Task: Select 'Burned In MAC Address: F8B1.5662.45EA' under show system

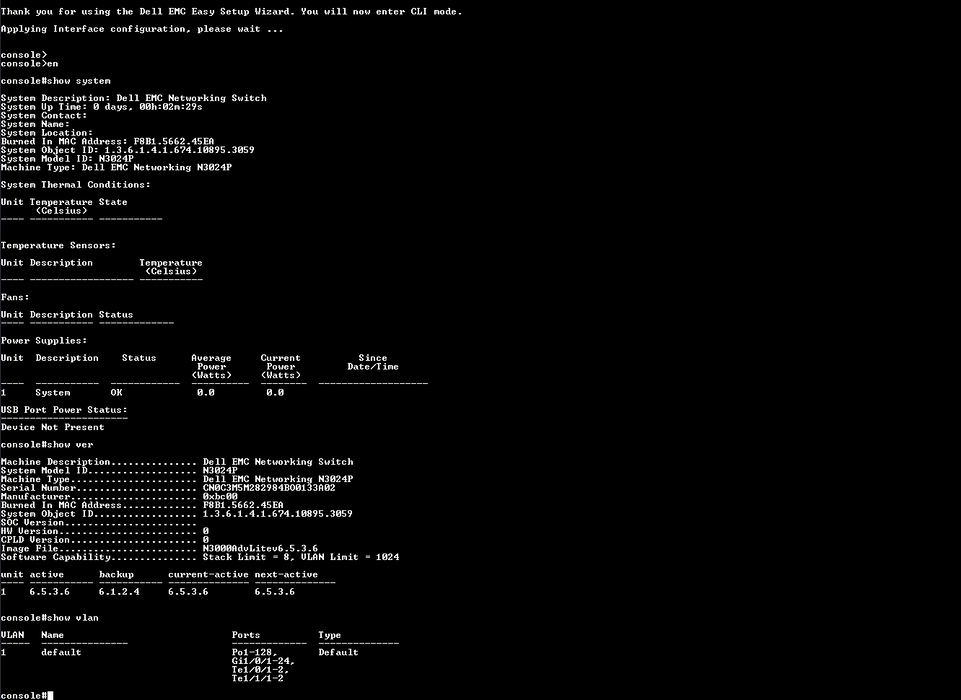Action: 107,141
